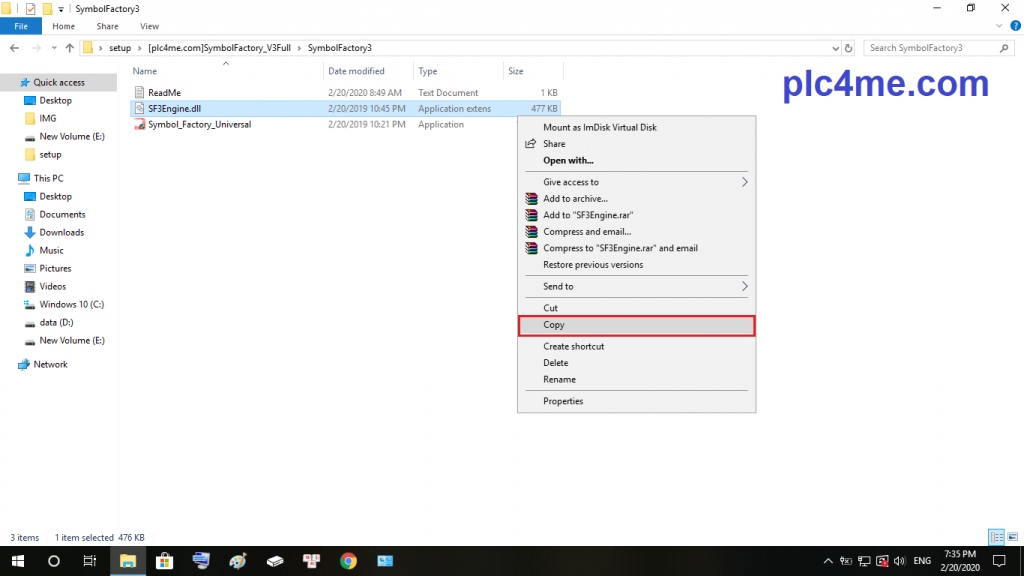Click the Share icon in context menu
This screenshot has height=576, width=1024.
[532, 144]
